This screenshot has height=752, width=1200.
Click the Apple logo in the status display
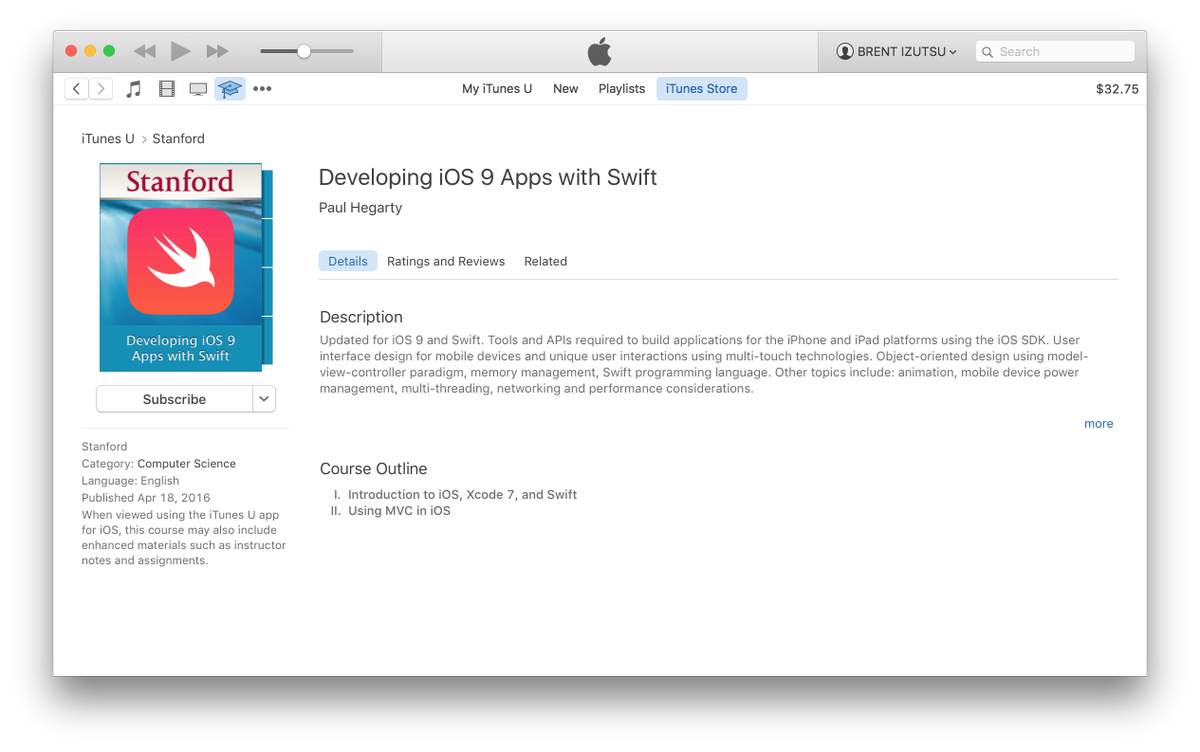point(599,51)
